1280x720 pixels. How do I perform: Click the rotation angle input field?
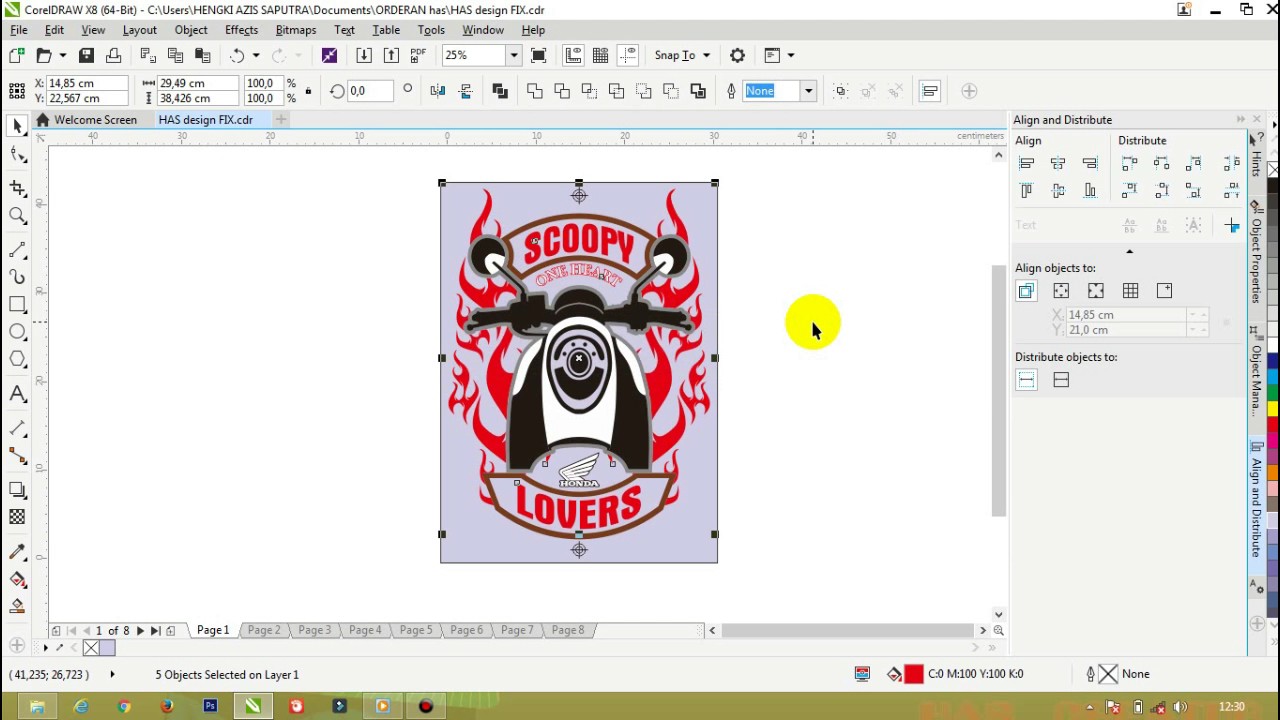(x=370, y=91)
